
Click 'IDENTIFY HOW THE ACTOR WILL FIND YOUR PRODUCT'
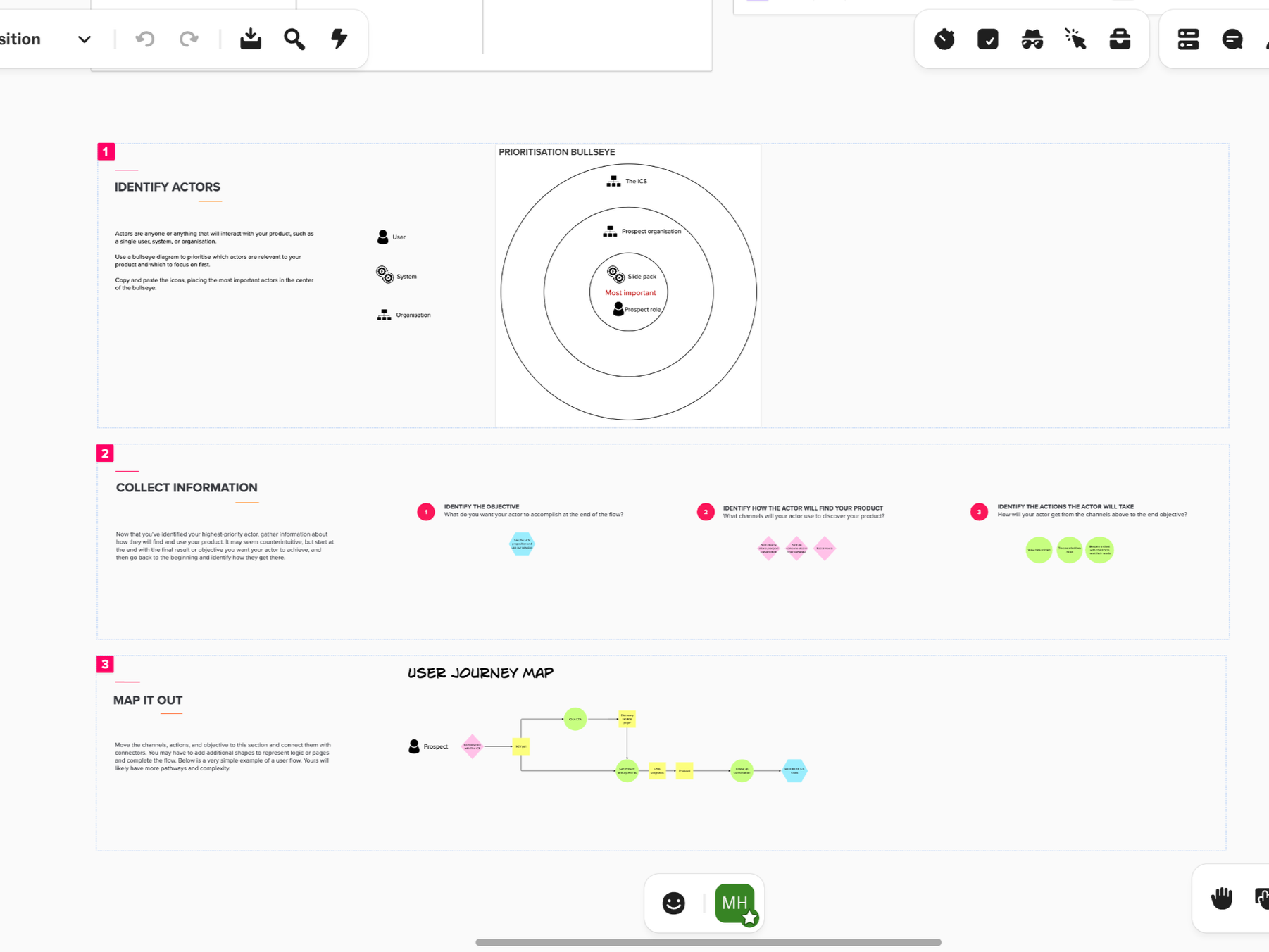point(803,508)
